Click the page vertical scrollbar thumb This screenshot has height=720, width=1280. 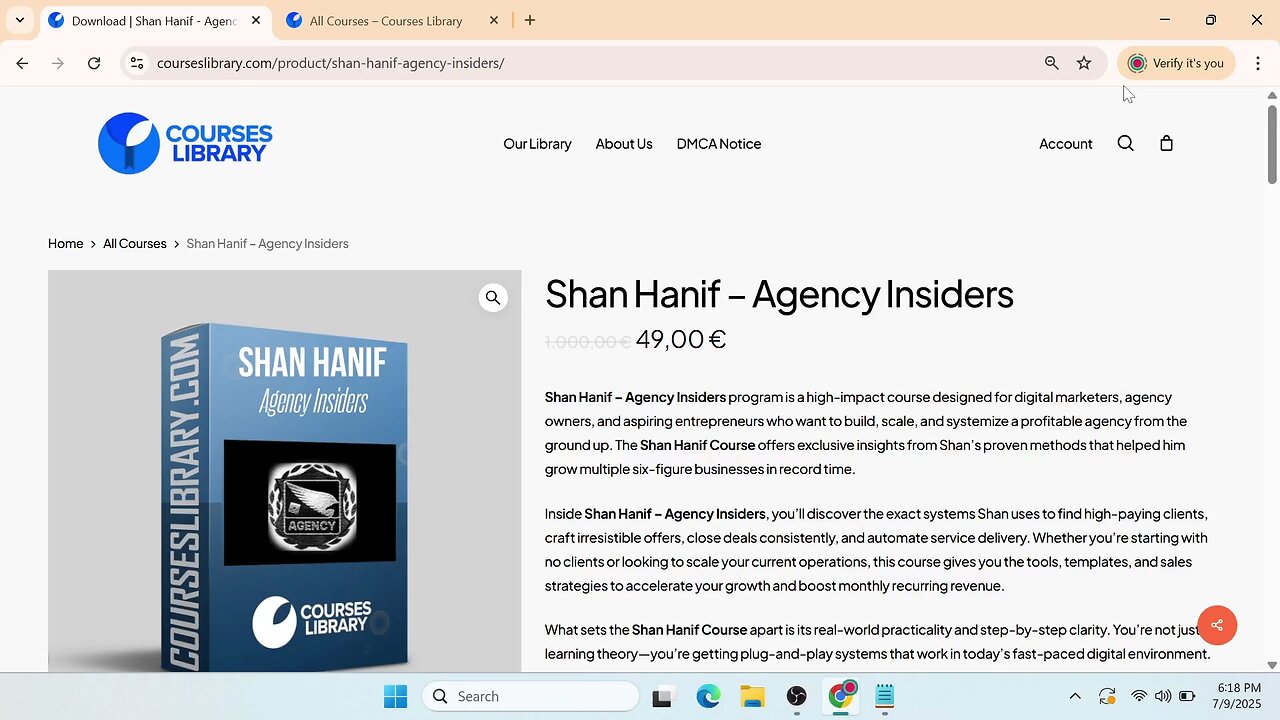coord(1272,143)
